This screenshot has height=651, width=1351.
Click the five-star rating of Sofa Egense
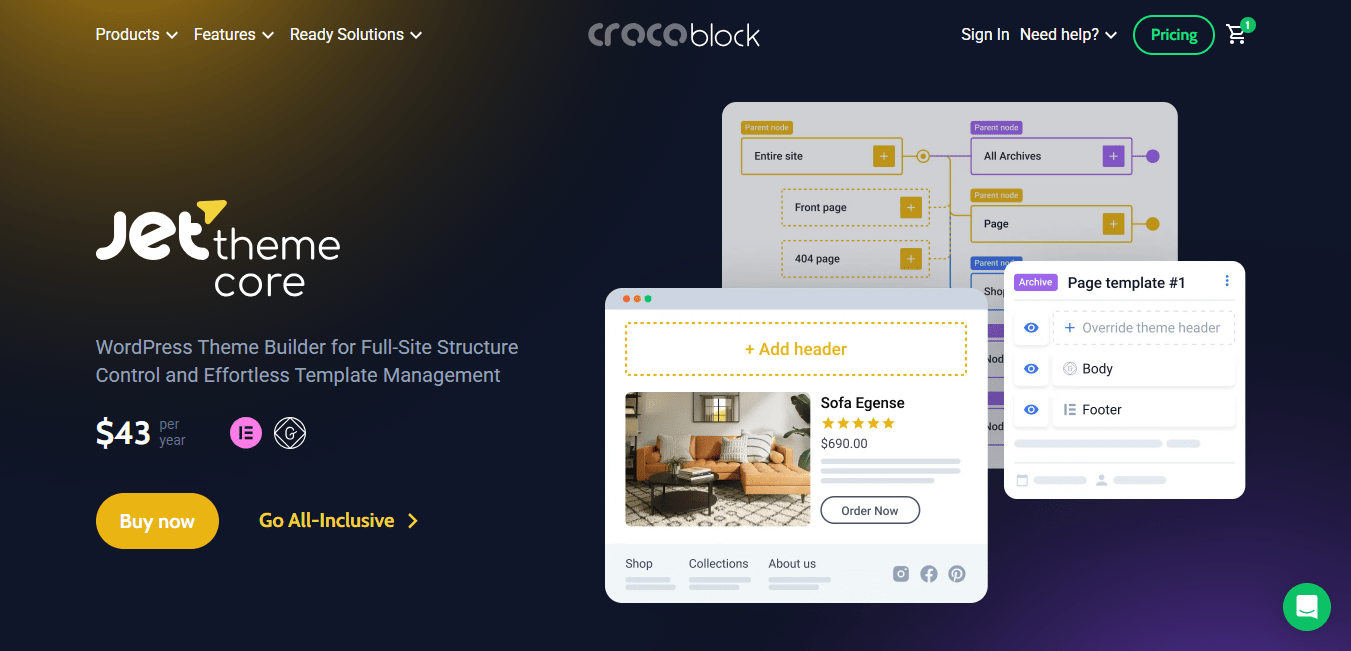pyautogui.click(x=858, y=423)
